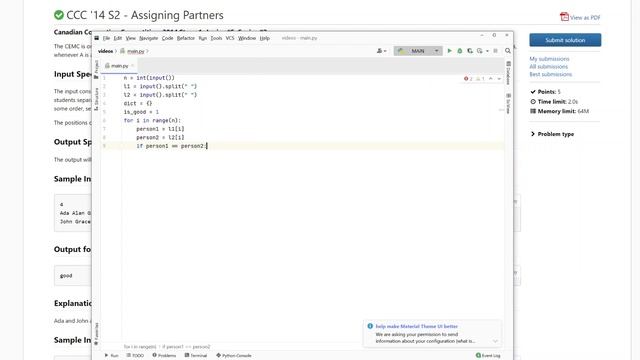The width and height of the screenshot is (640, 360).
Task: Expand the Problem type section
Action: coord(552,134)
